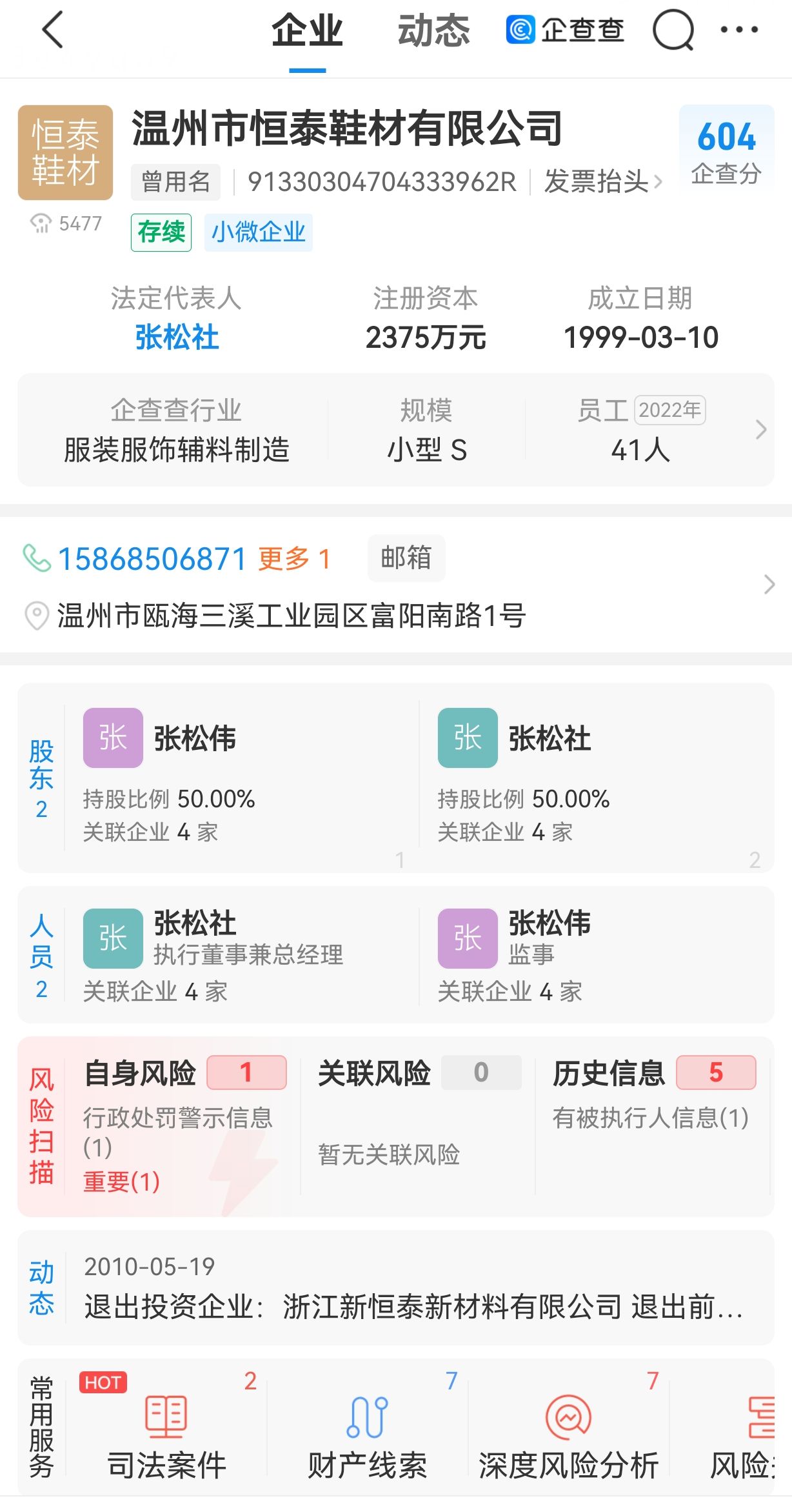The height and width of the screenshot is (1512, 792).
Task: Expand the industry info row arrow
Action: tap(761, 429)
